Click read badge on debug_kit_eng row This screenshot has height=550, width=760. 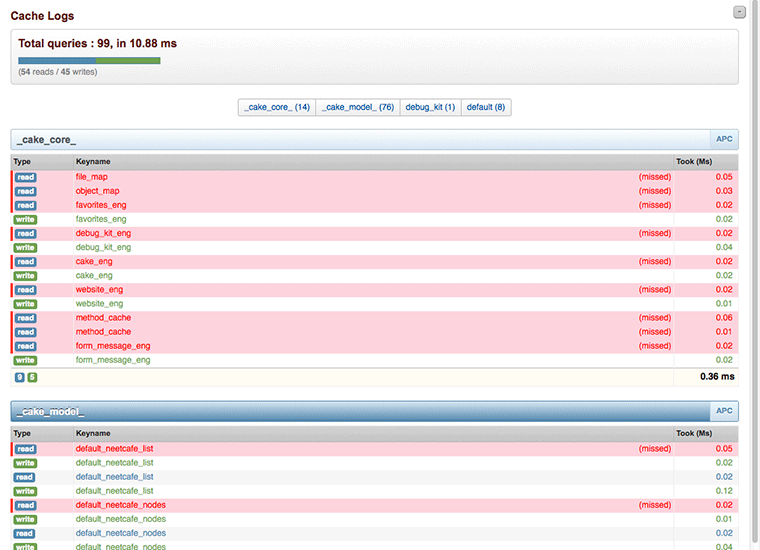click(25, 234)
